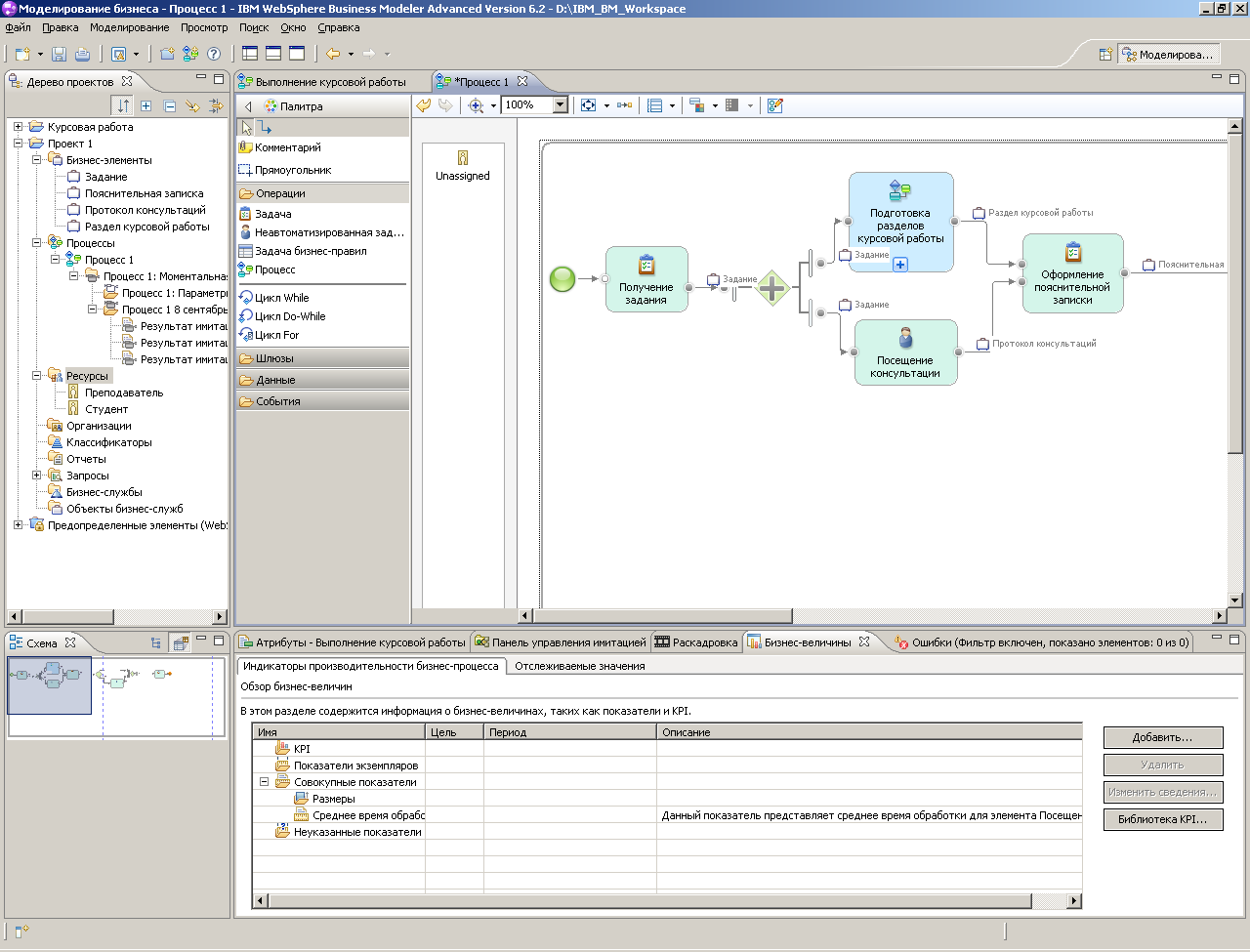Expand Предопределенные элементы tree node
This screenshot has height=952, width=1250.
[18, 525]
